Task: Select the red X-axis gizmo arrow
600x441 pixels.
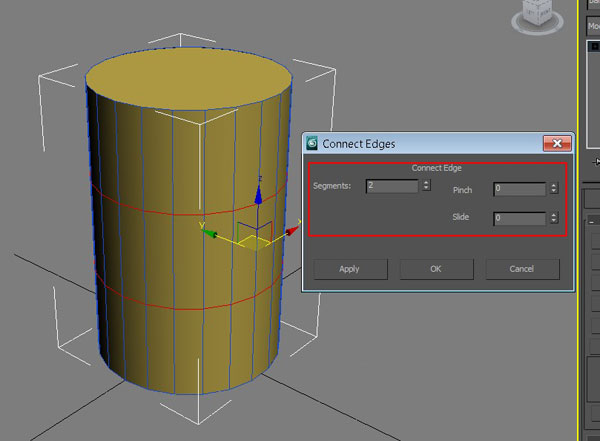Action: tap(290, 231)
